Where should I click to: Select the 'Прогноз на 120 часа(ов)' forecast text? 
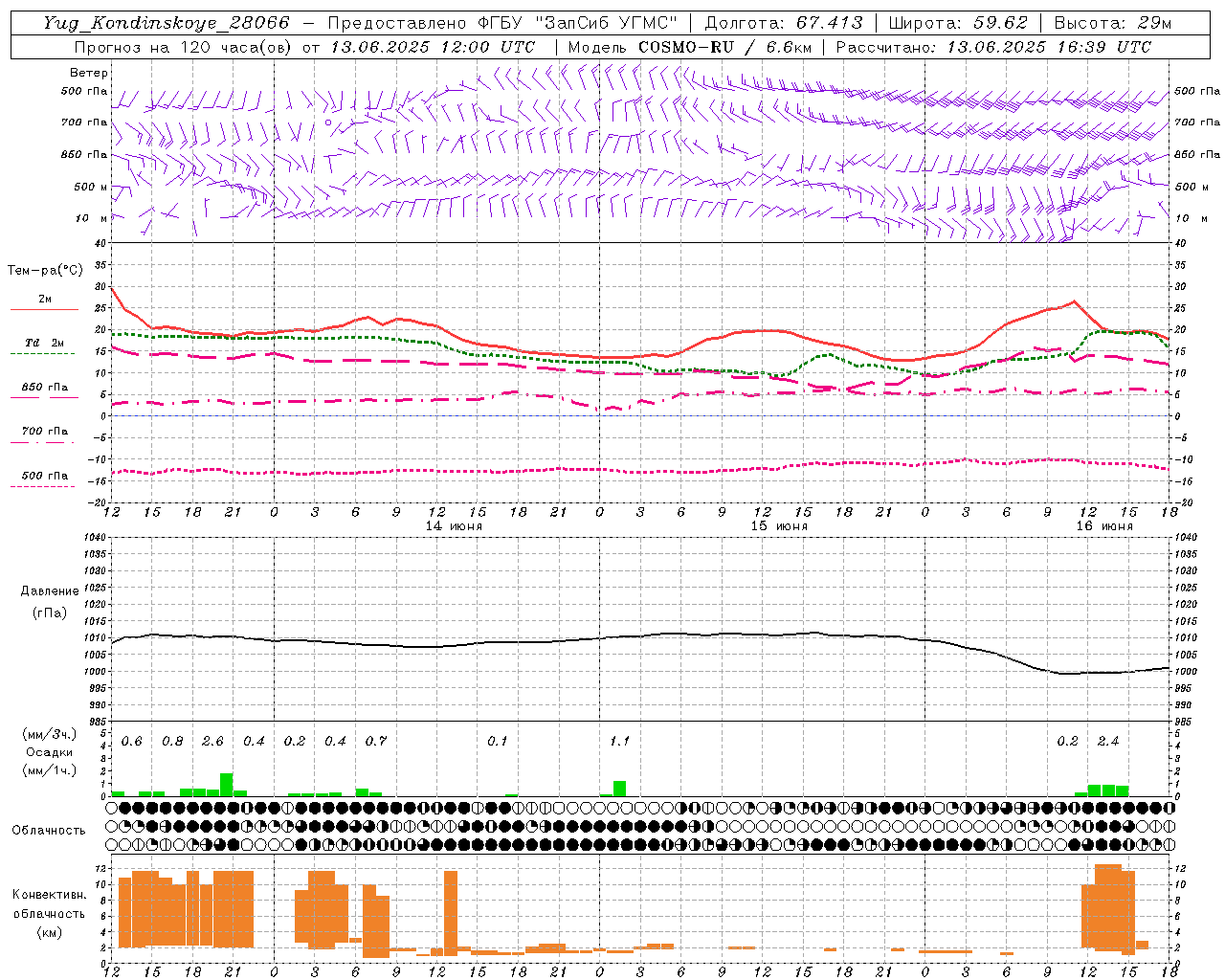185,47
